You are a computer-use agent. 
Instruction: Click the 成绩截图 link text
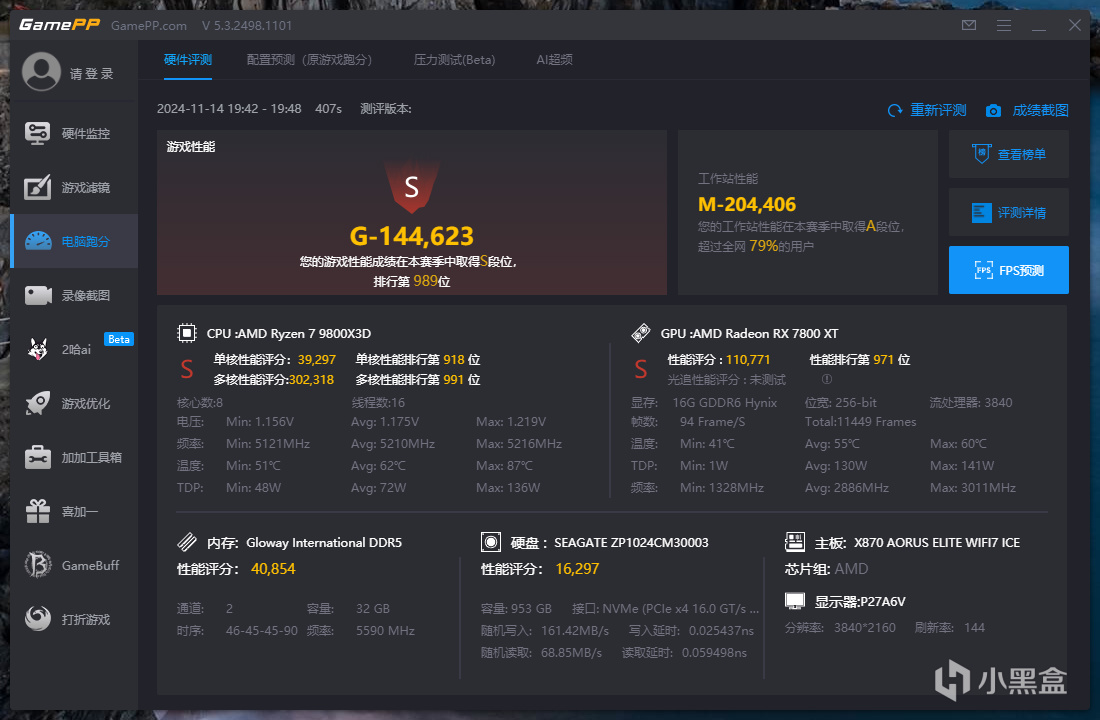pyautogui.click(x=1040, y=110)
